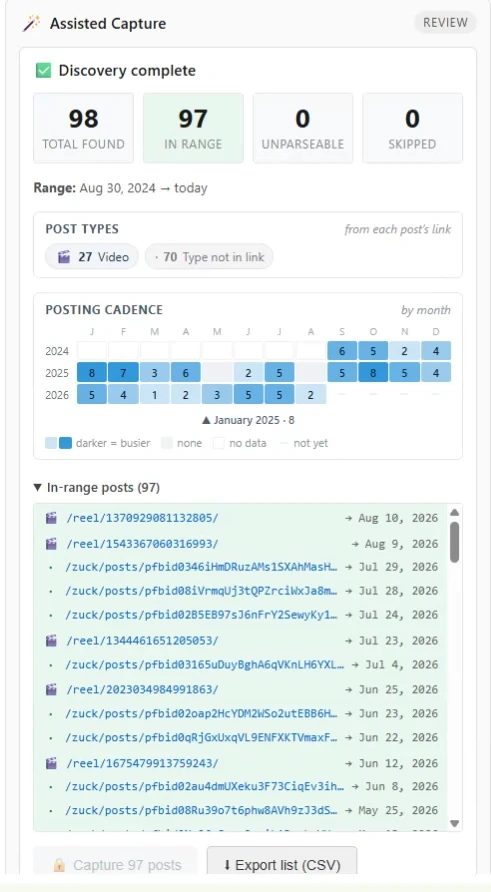Select the September 2024 cell showing 6
The image size is (491, 892).
point(343,351)
